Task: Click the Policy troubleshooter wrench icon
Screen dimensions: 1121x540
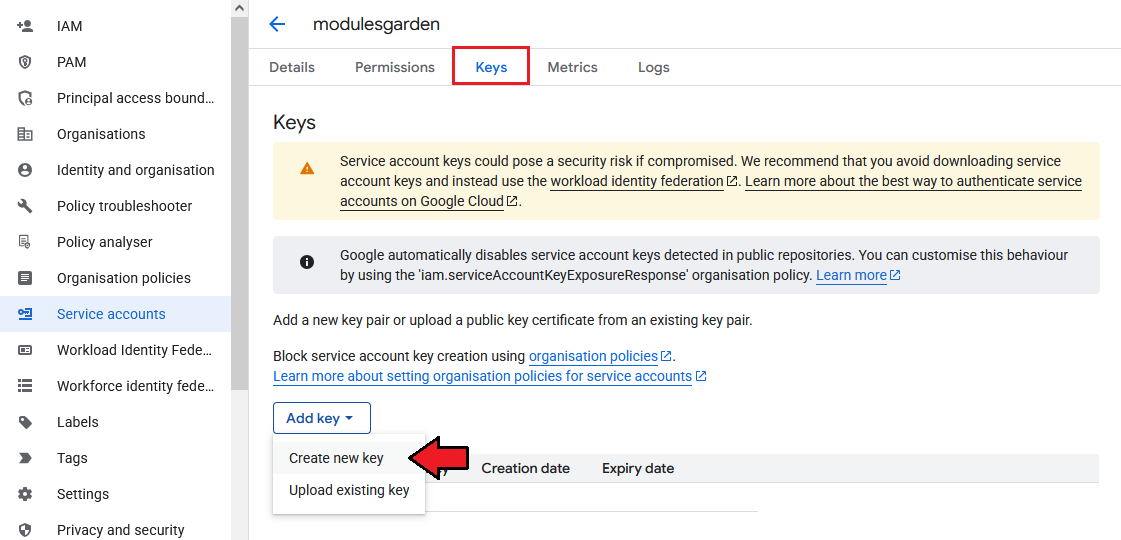Action: (25, 206)
